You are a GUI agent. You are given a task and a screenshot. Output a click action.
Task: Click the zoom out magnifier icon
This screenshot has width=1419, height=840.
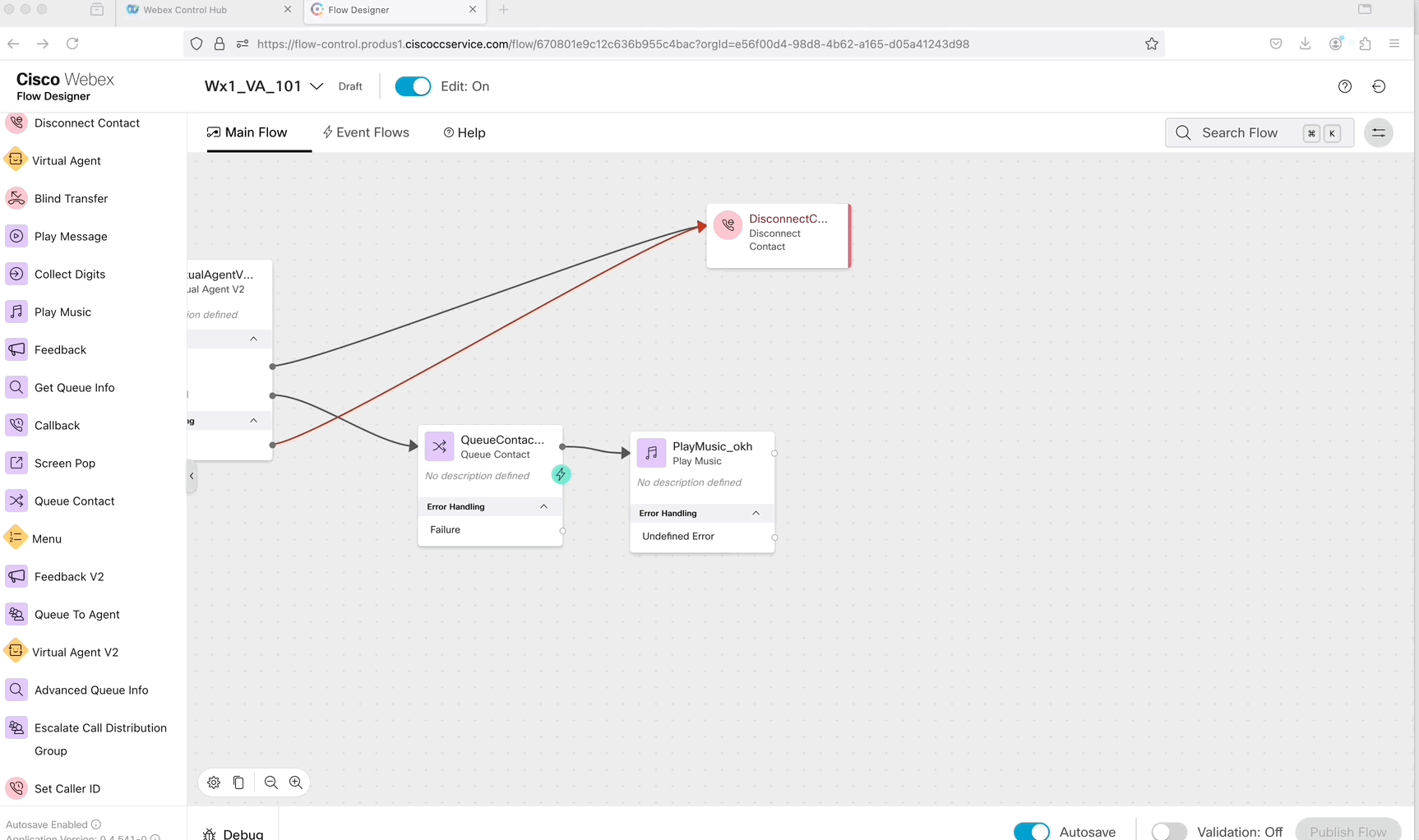click(270, 782)
